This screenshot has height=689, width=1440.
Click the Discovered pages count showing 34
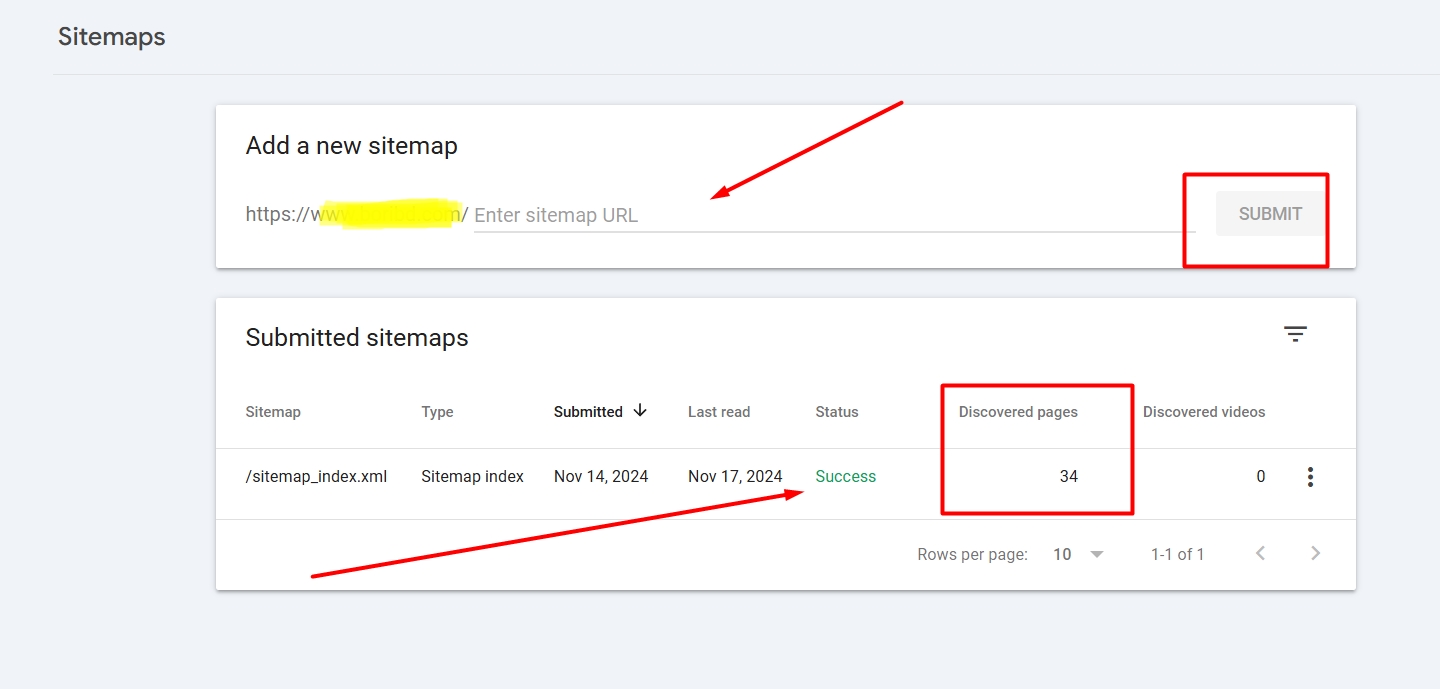1068,476
